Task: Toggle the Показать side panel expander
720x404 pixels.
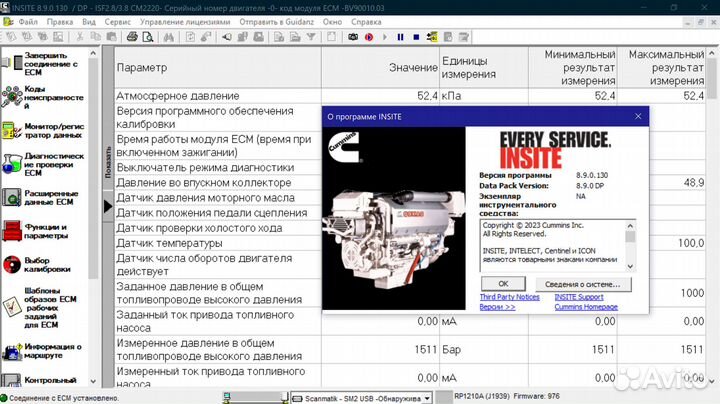Action: click(107, 165)
